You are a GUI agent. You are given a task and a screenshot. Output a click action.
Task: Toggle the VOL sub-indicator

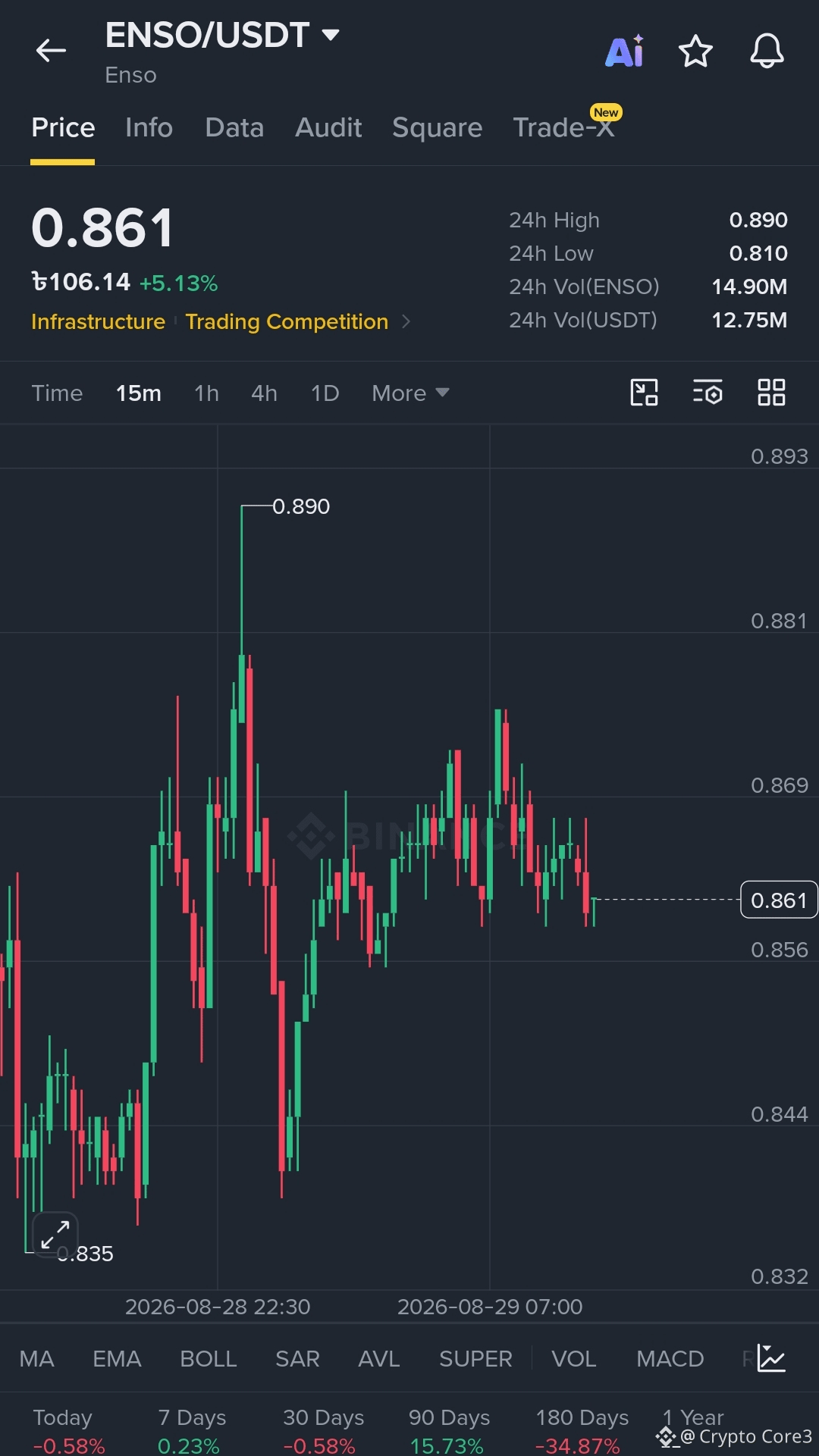point(573,1358)
